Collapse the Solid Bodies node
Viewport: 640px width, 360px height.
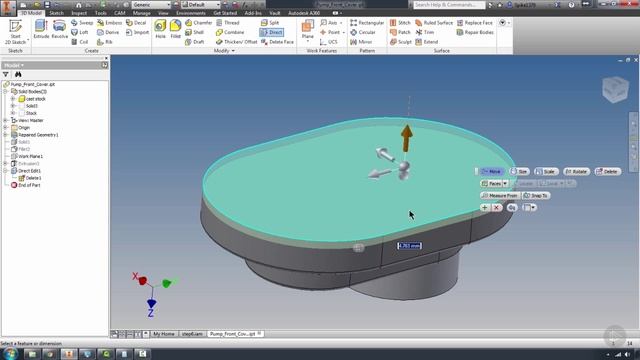coord(6,91)
